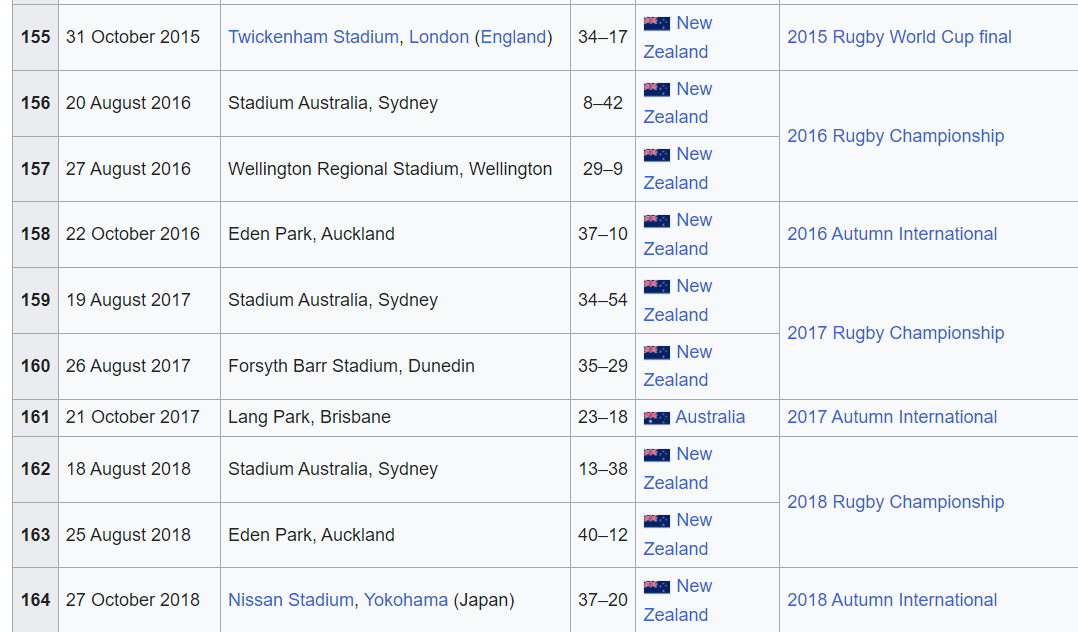Open 2017 Rugby Championship link
Screen dimensions: 1078x632
[895, 333]
